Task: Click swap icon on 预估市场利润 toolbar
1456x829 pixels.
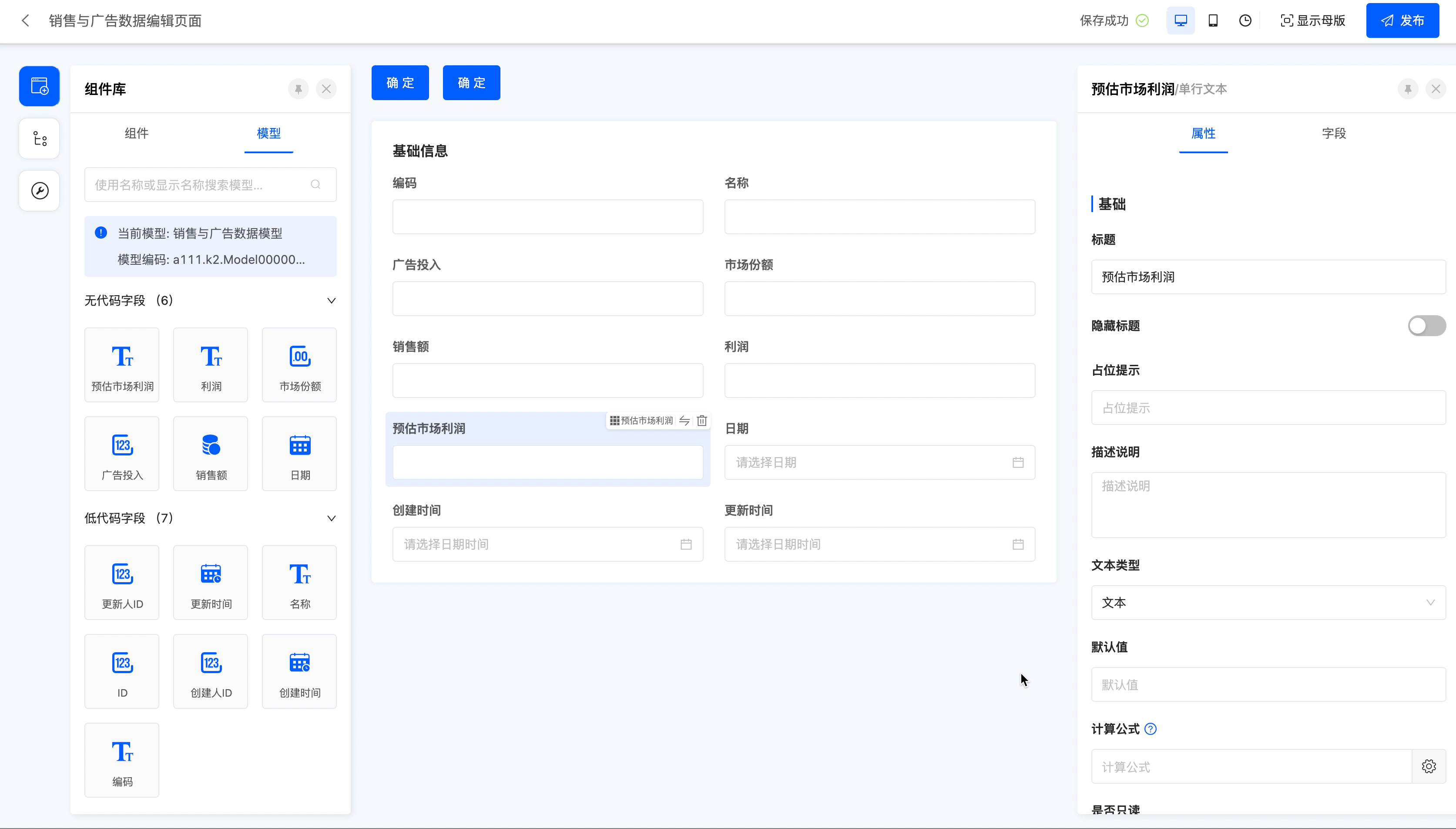Action: pyautogui.click(x=684, y=420)
